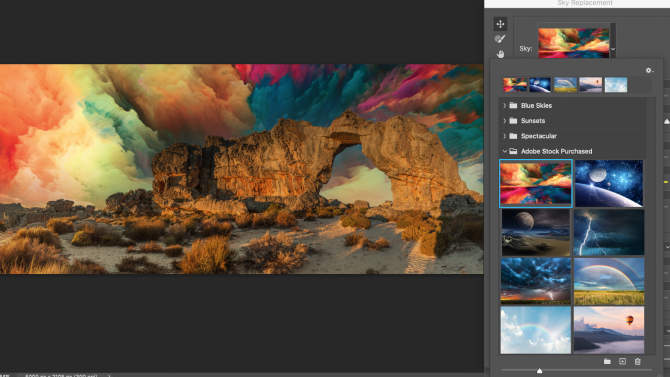
Task: Expand the Spectacular folder
Action: 505,136
